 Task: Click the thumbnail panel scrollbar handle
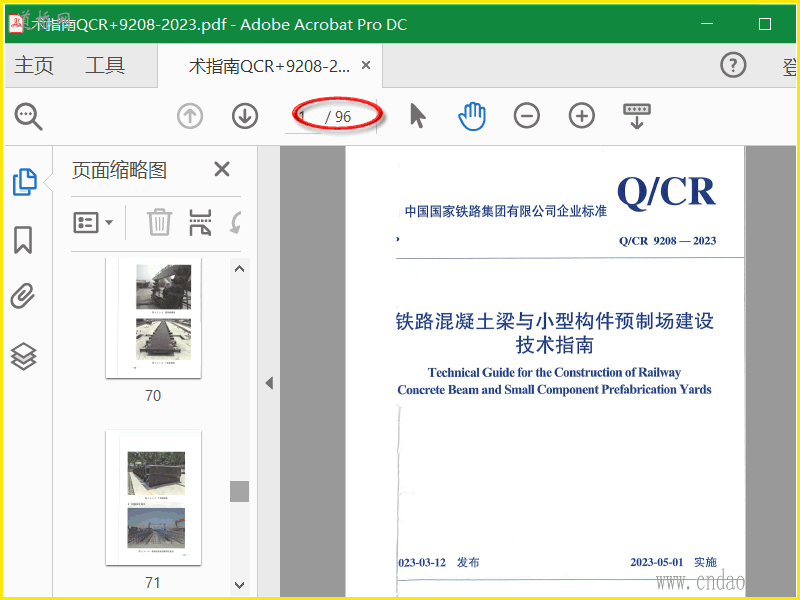point(240,491)
